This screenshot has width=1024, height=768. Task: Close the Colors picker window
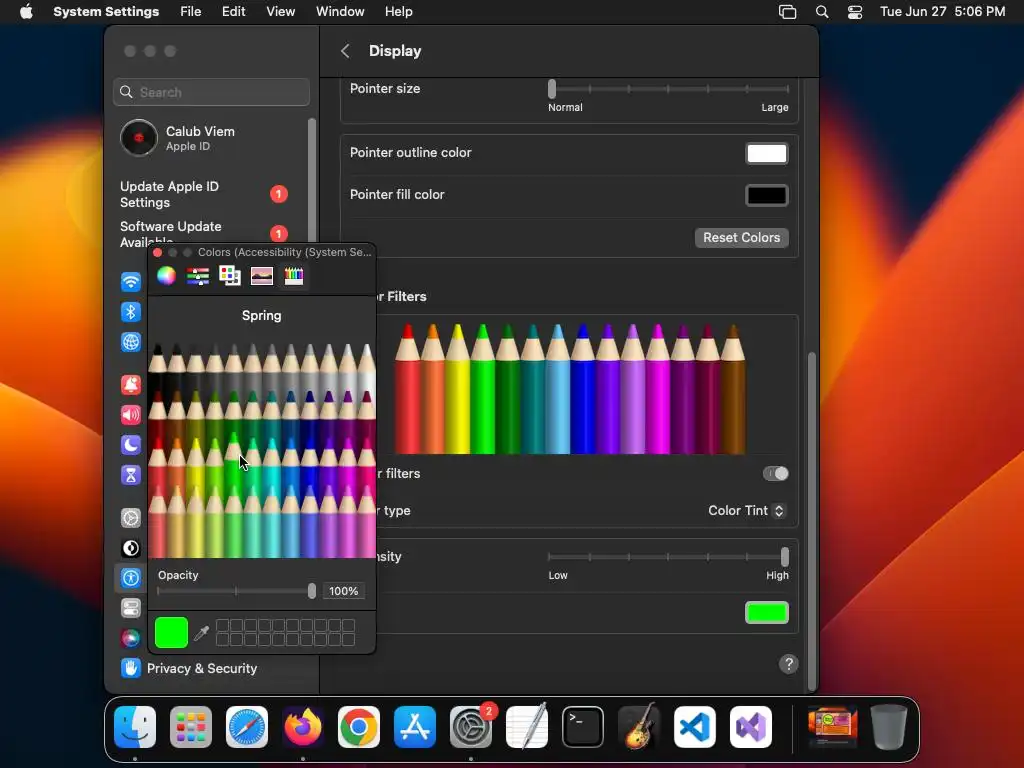click(157, 252)
